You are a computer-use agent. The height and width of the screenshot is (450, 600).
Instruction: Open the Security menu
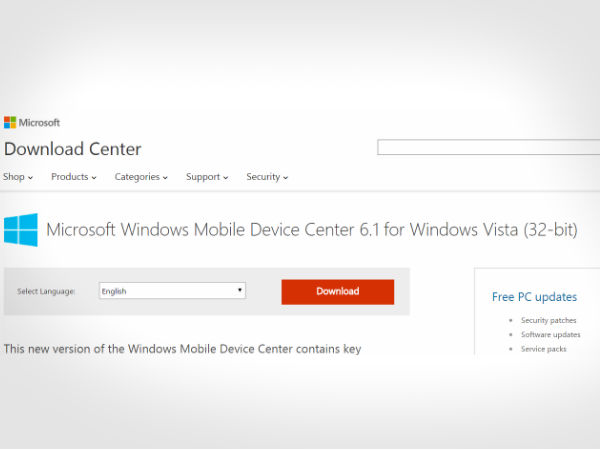point(267,177)
